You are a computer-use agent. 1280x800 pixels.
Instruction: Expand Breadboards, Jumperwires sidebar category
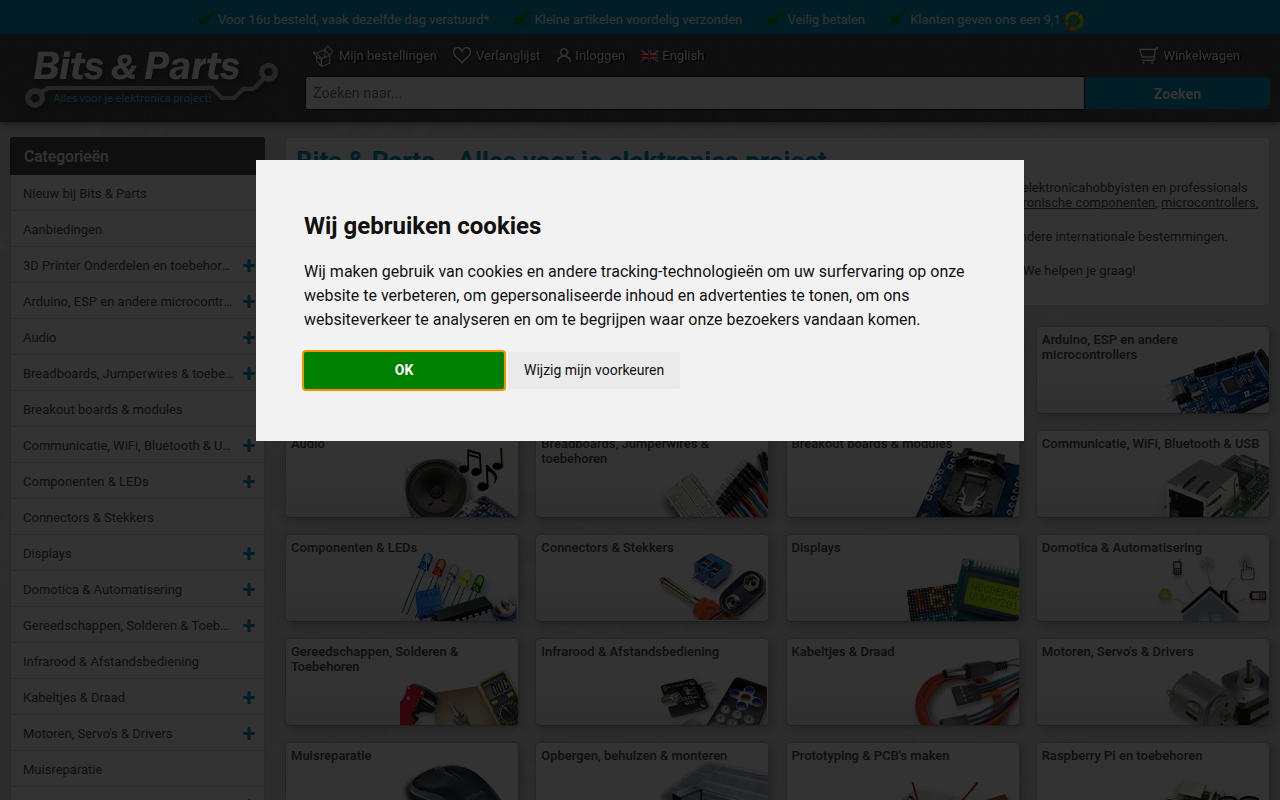click(x=249, y=374)
